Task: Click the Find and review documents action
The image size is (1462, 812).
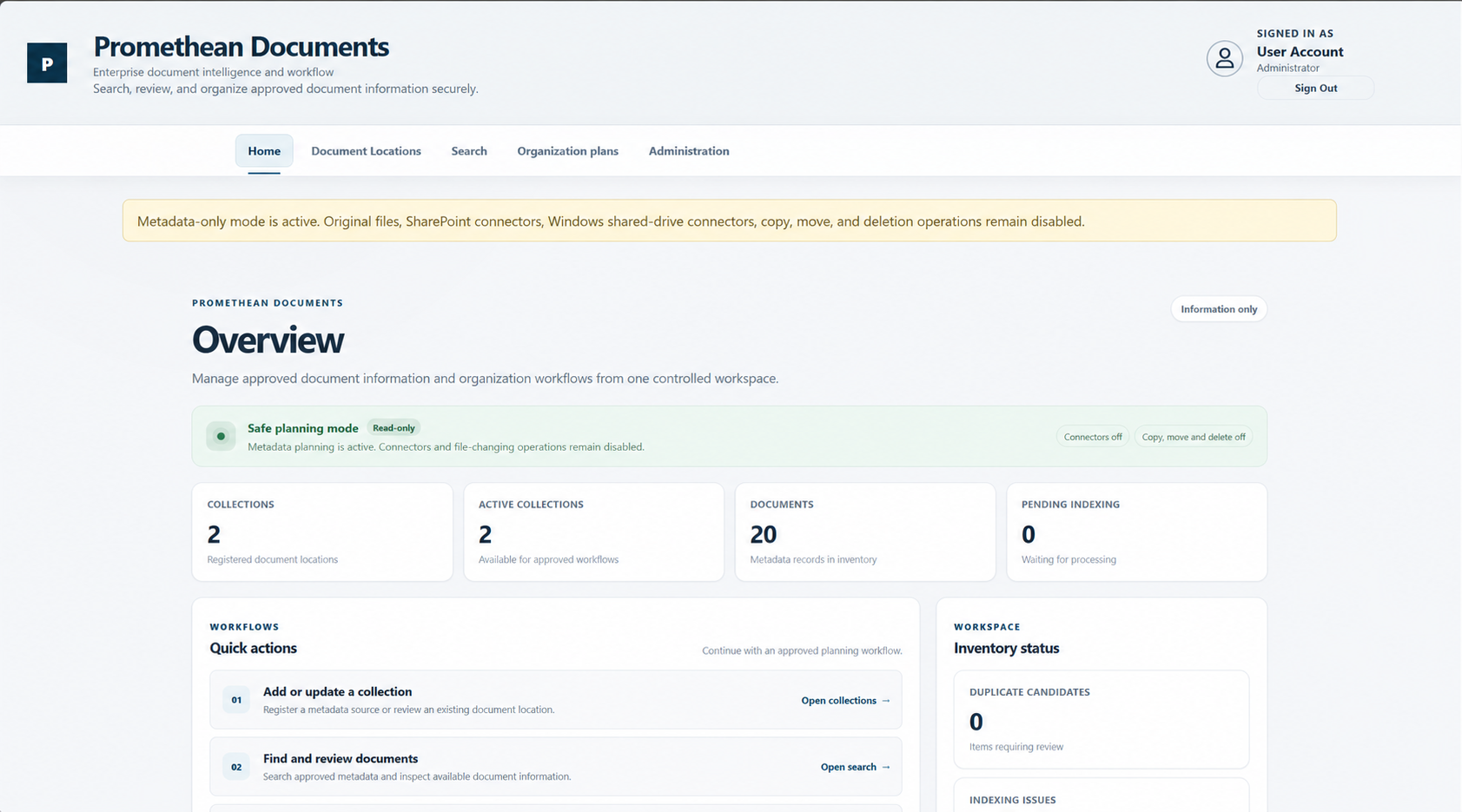Action: pyautogui.click(x=556, y=767)
